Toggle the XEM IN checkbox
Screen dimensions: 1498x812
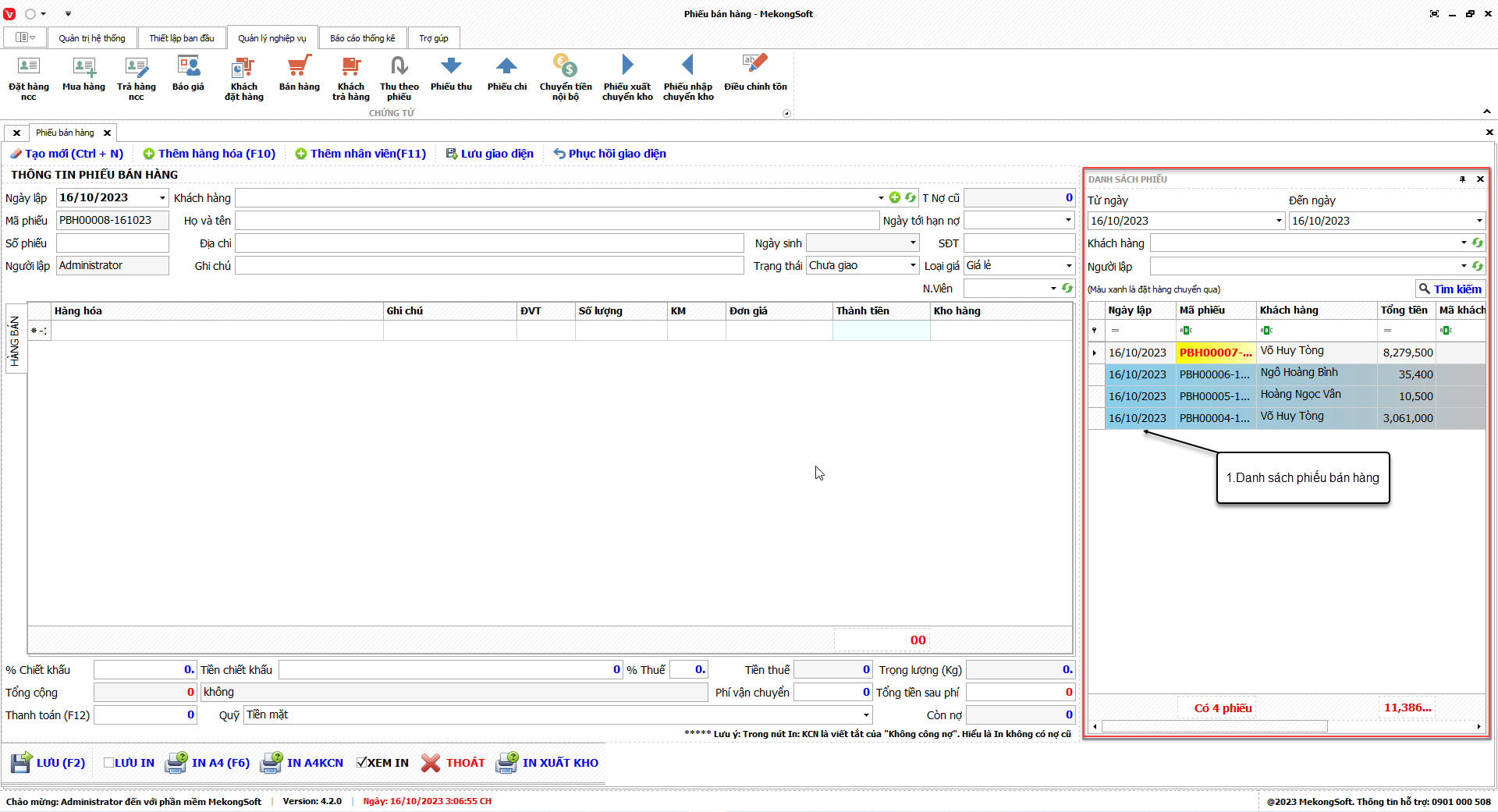click(362, 763)
